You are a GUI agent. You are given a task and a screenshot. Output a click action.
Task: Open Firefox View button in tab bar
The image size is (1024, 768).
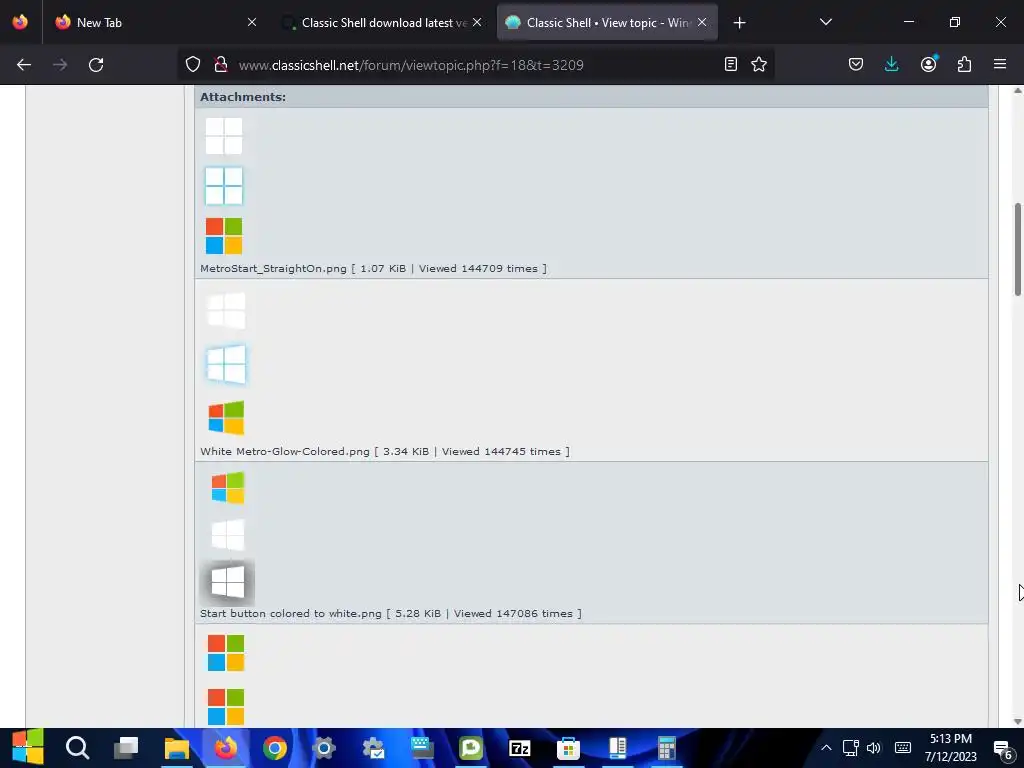(20, 22)
